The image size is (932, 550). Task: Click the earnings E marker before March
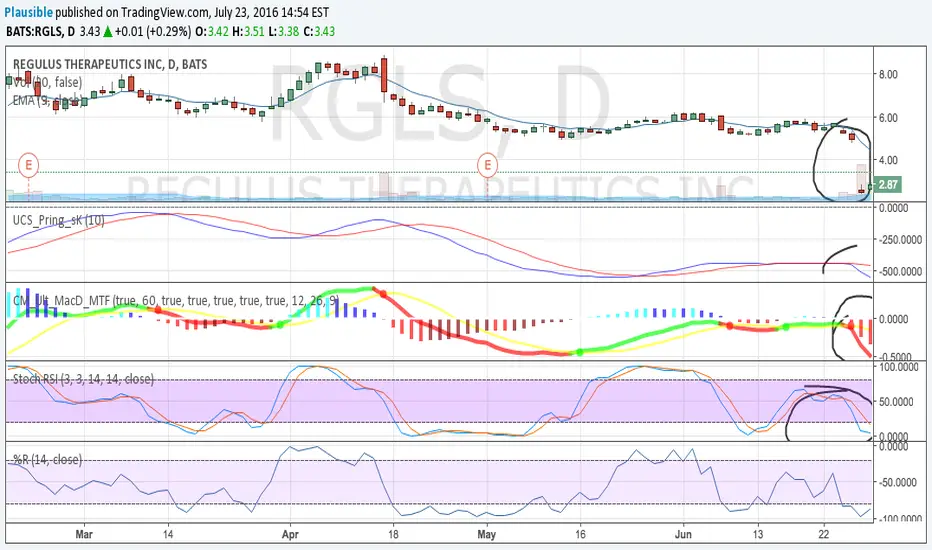28,165
